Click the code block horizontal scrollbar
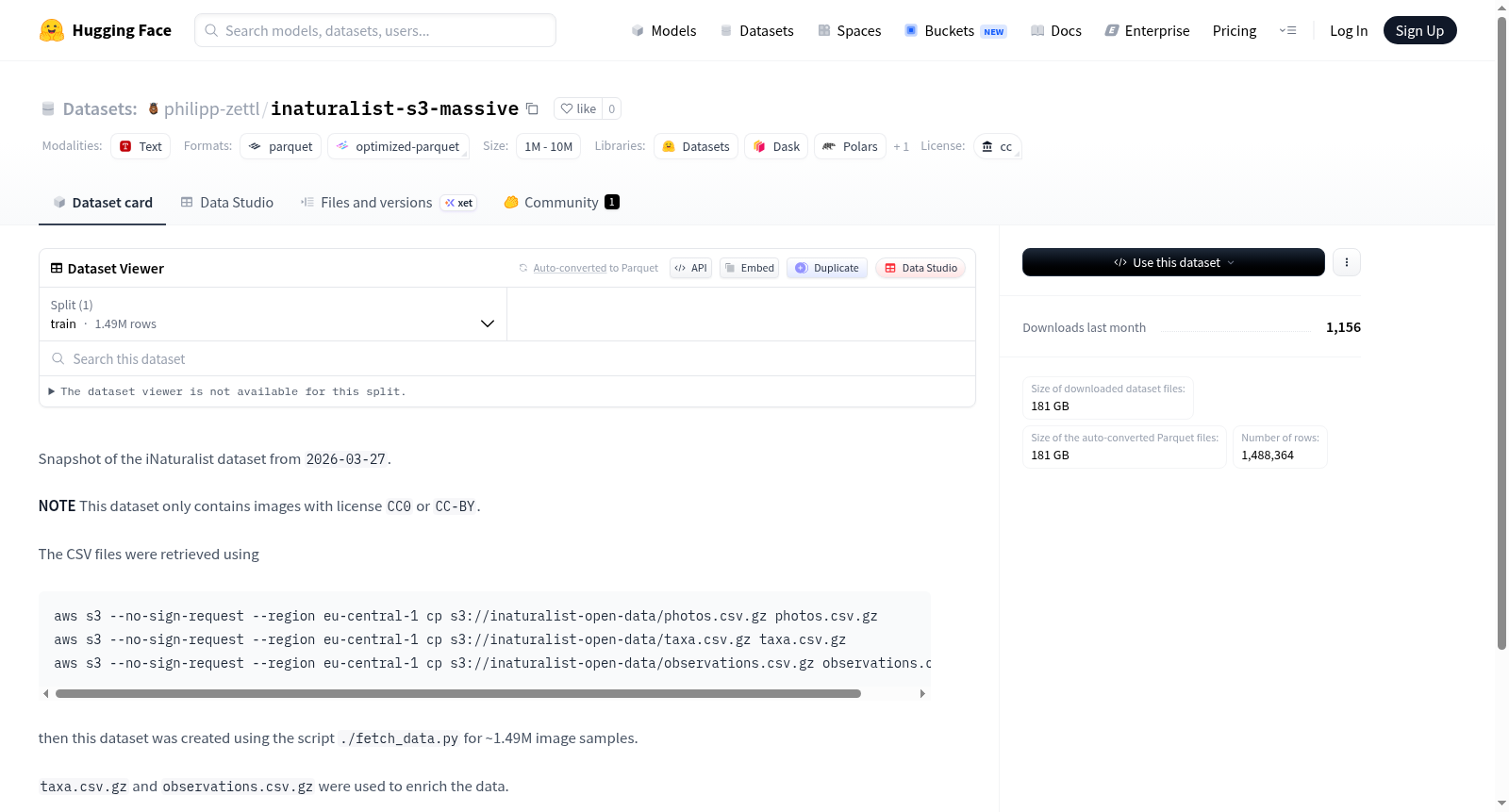The width and height of the screenshot is (1509, 812). tap(458, 693)
